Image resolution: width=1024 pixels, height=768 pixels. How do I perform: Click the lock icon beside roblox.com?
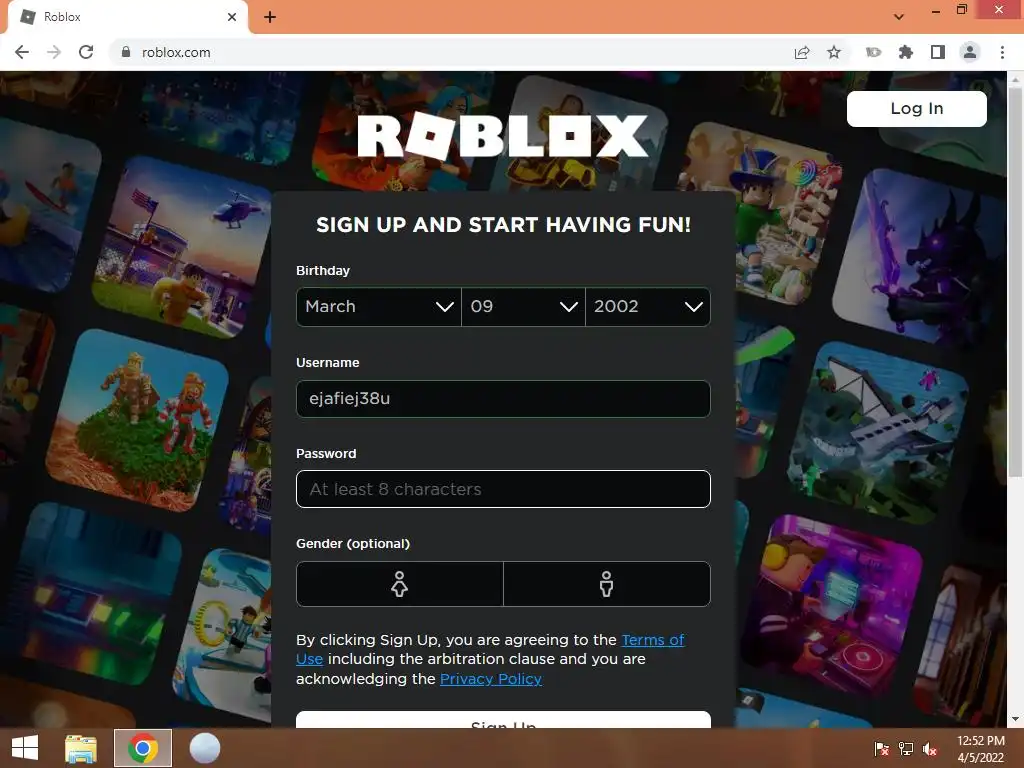126,52
